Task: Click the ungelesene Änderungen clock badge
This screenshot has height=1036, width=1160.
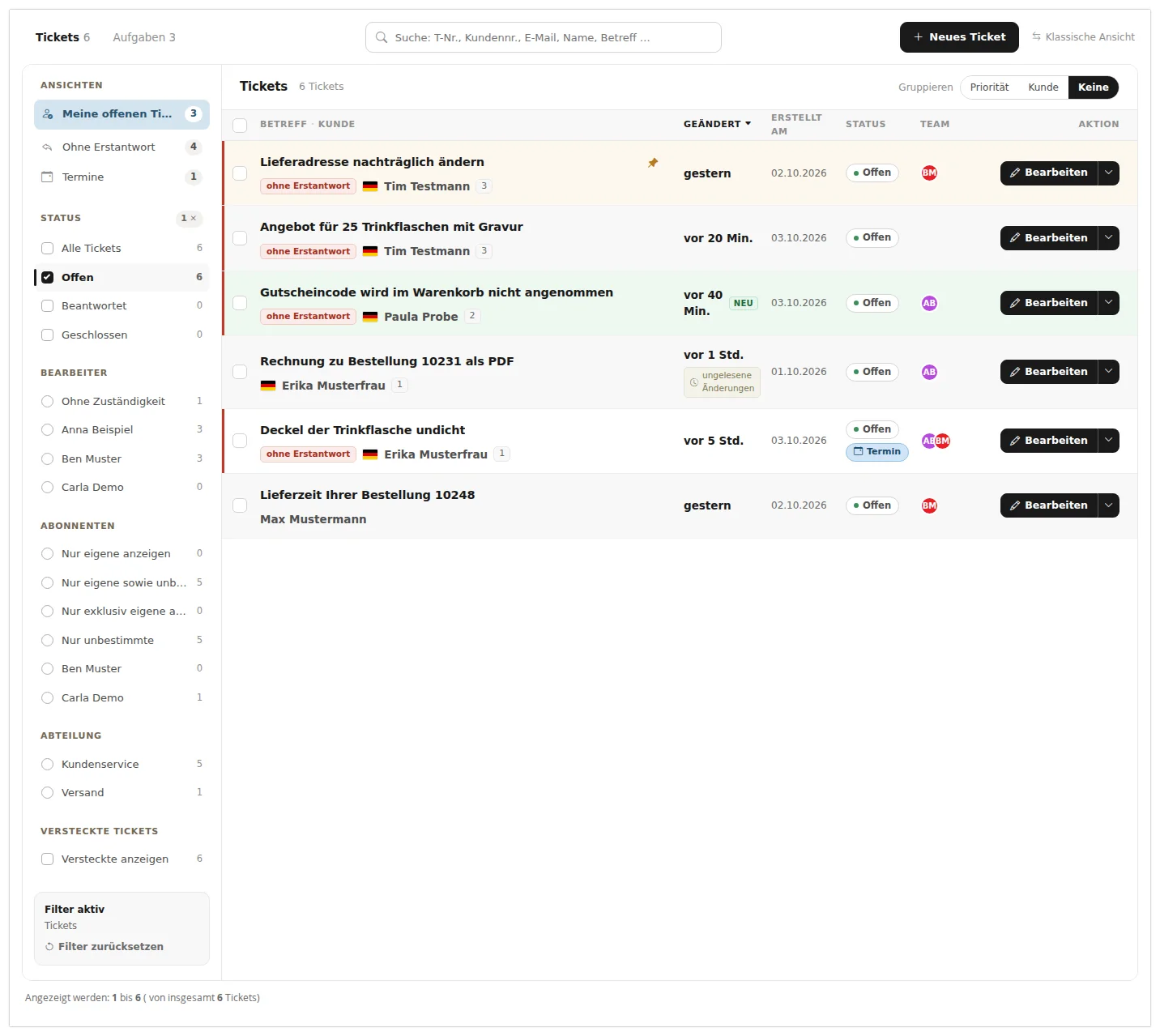Action: [x=722, y=382]
